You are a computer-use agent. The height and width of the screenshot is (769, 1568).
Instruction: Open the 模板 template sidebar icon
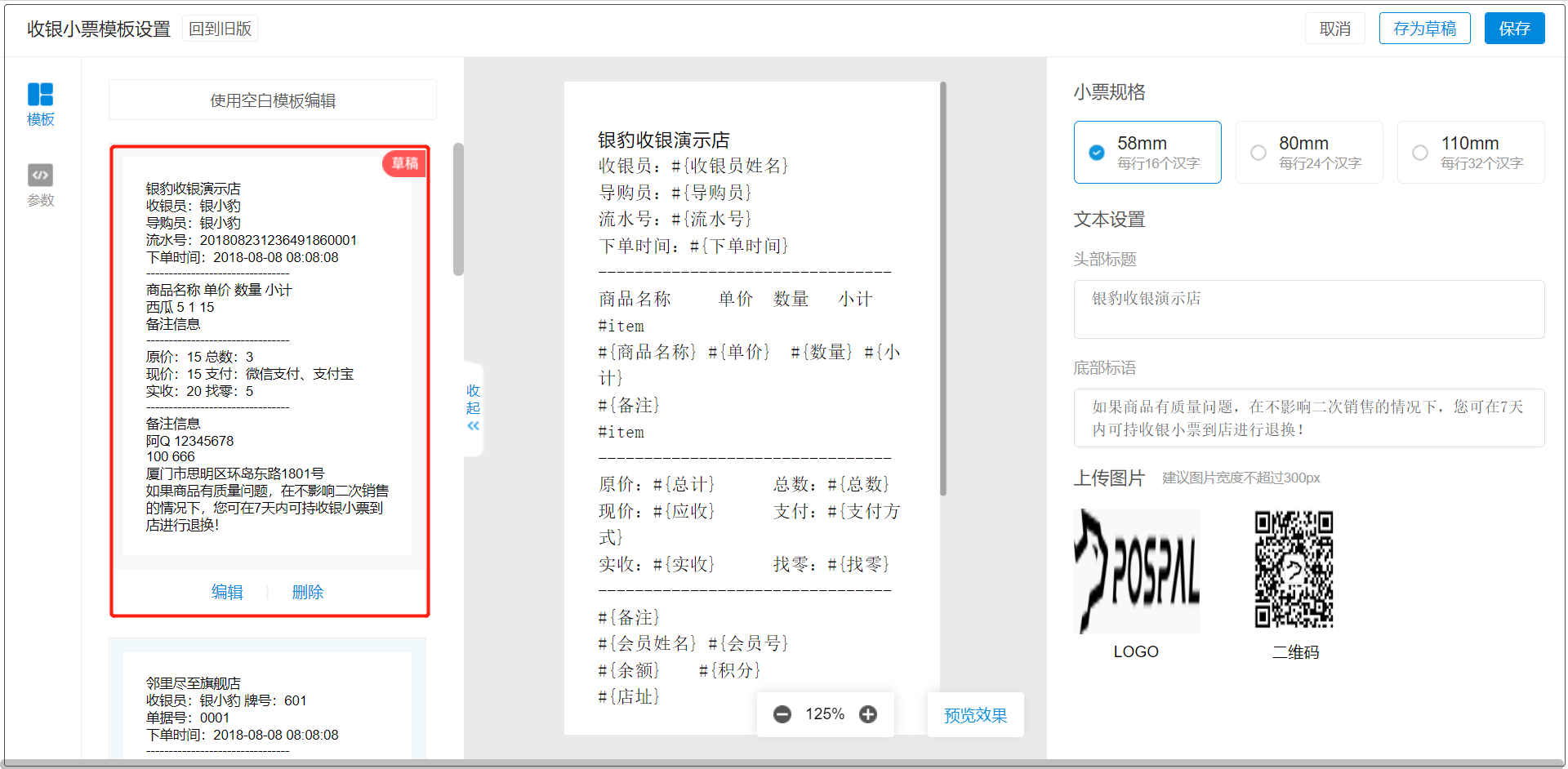(40, 95)
